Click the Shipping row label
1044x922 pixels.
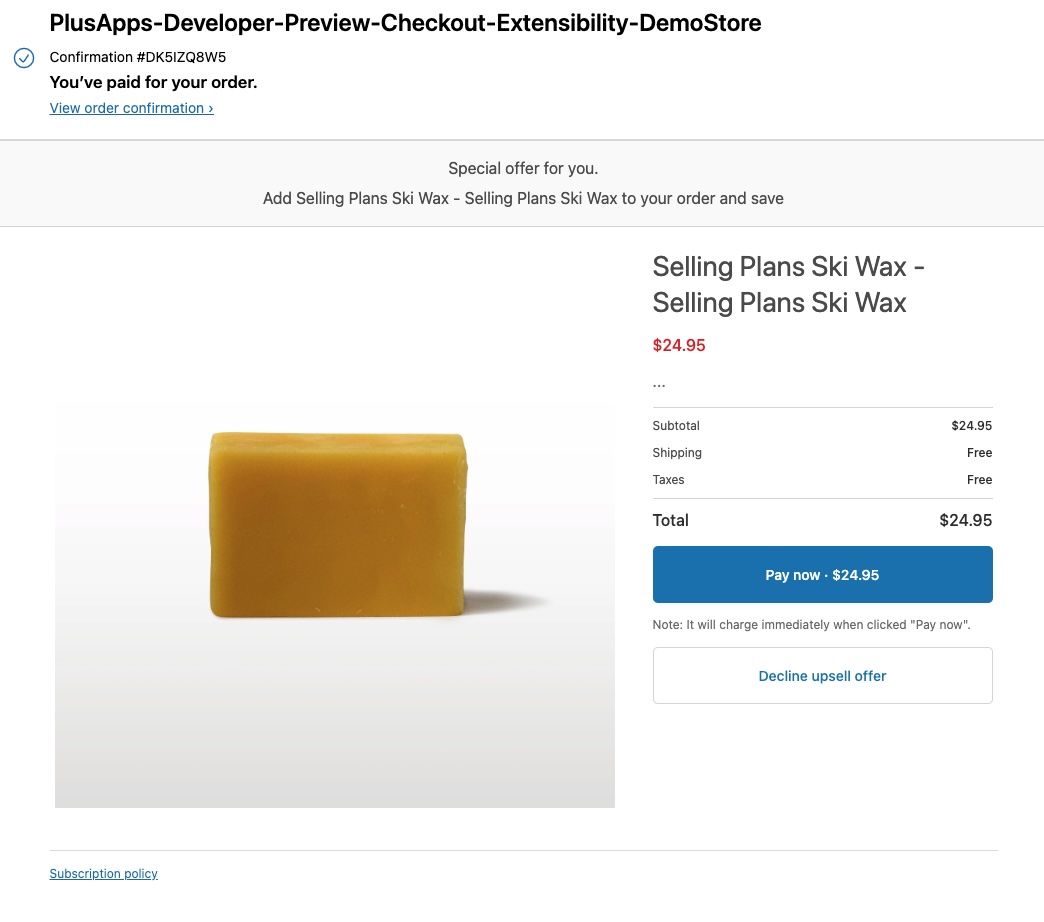(677, 453)
